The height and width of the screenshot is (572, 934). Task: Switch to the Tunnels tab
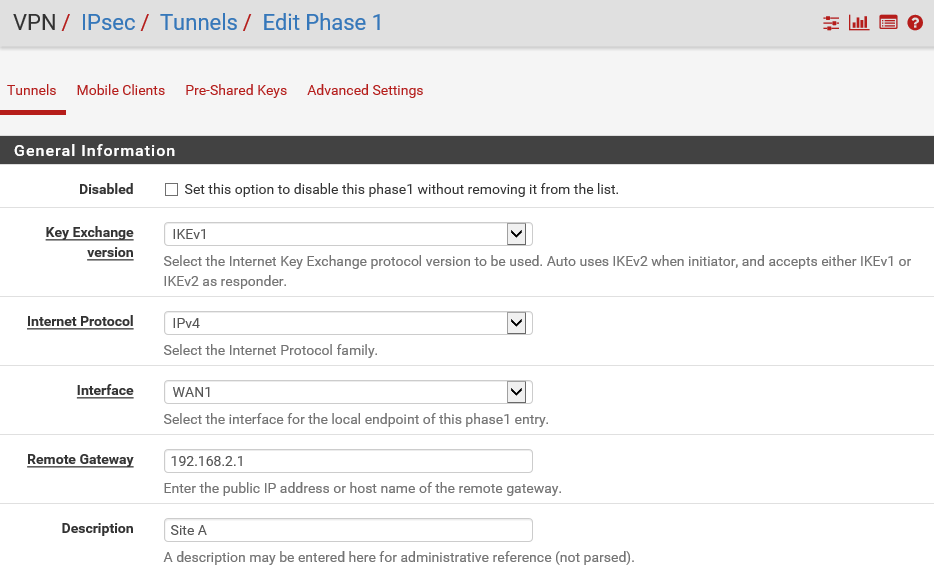[32, 91]
